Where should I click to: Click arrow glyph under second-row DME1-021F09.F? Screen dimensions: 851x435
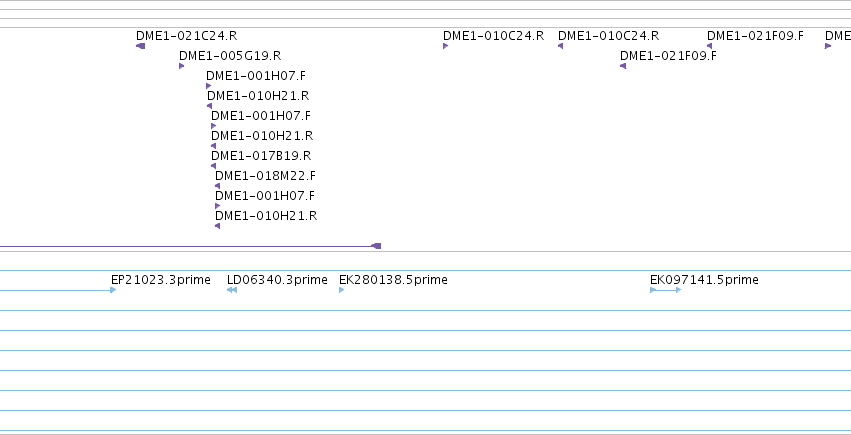[623, 66]
